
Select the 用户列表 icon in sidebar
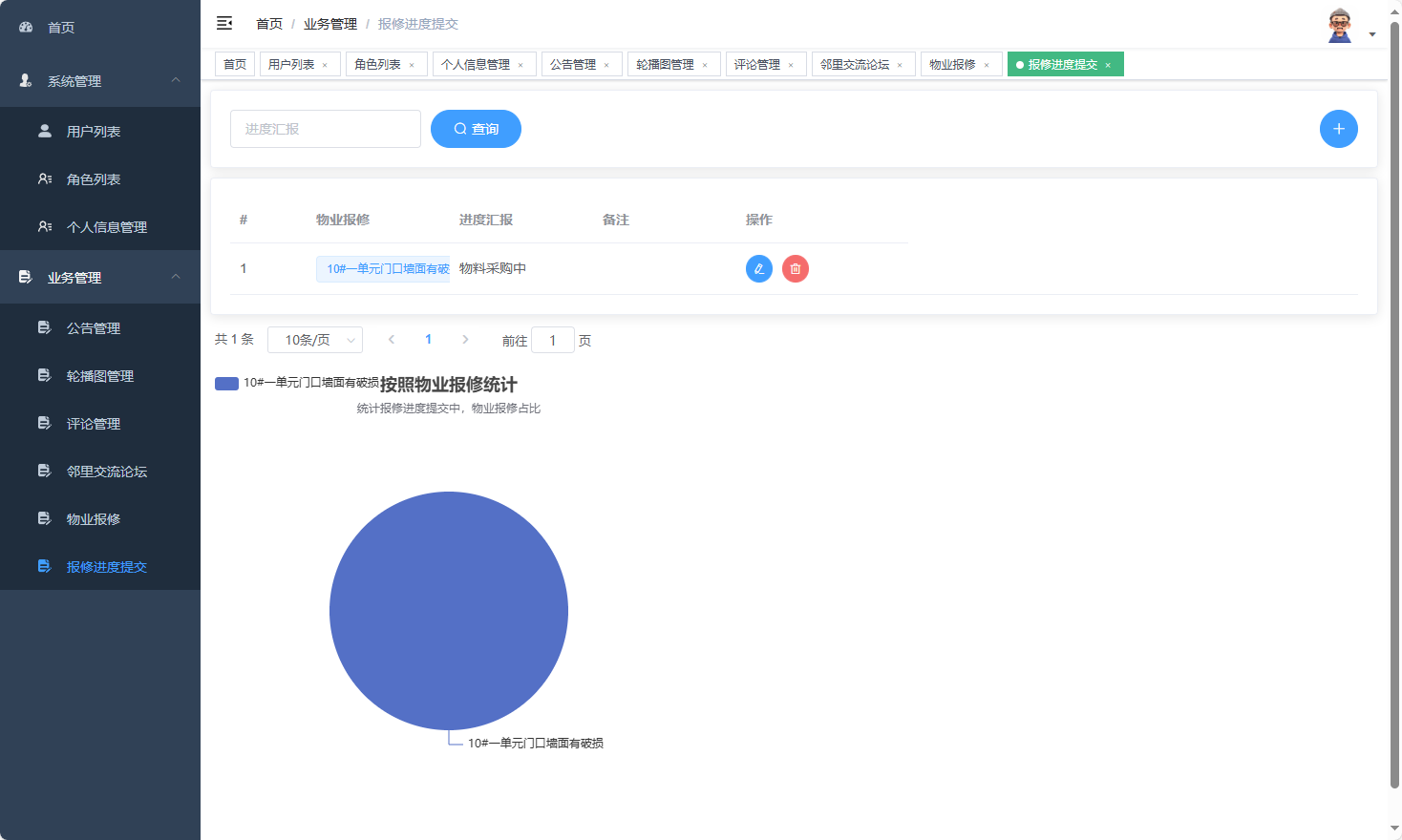[x=44, y=131]
